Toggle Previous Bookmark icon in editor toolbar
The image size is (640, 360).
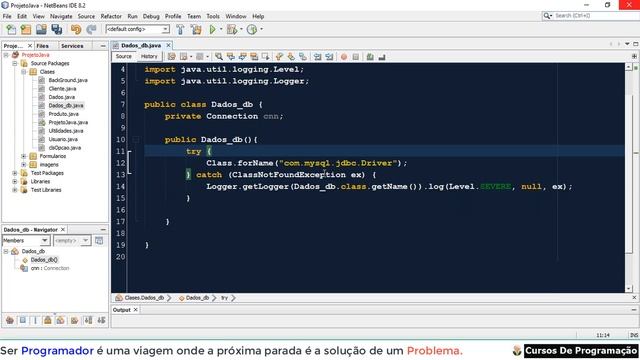click(279, 57)
